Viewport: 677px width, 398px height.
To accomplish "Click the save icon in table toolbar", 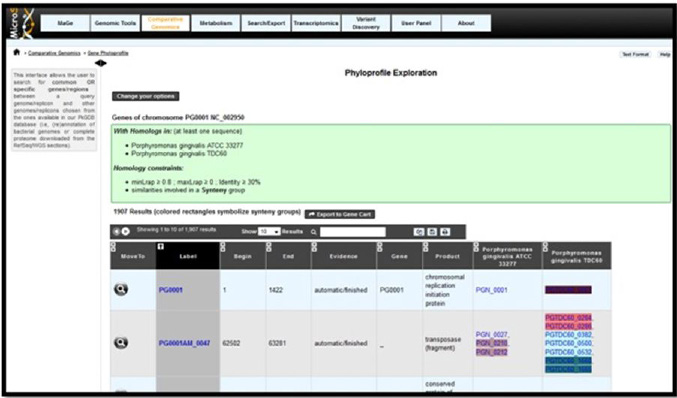I will point(432,232).
